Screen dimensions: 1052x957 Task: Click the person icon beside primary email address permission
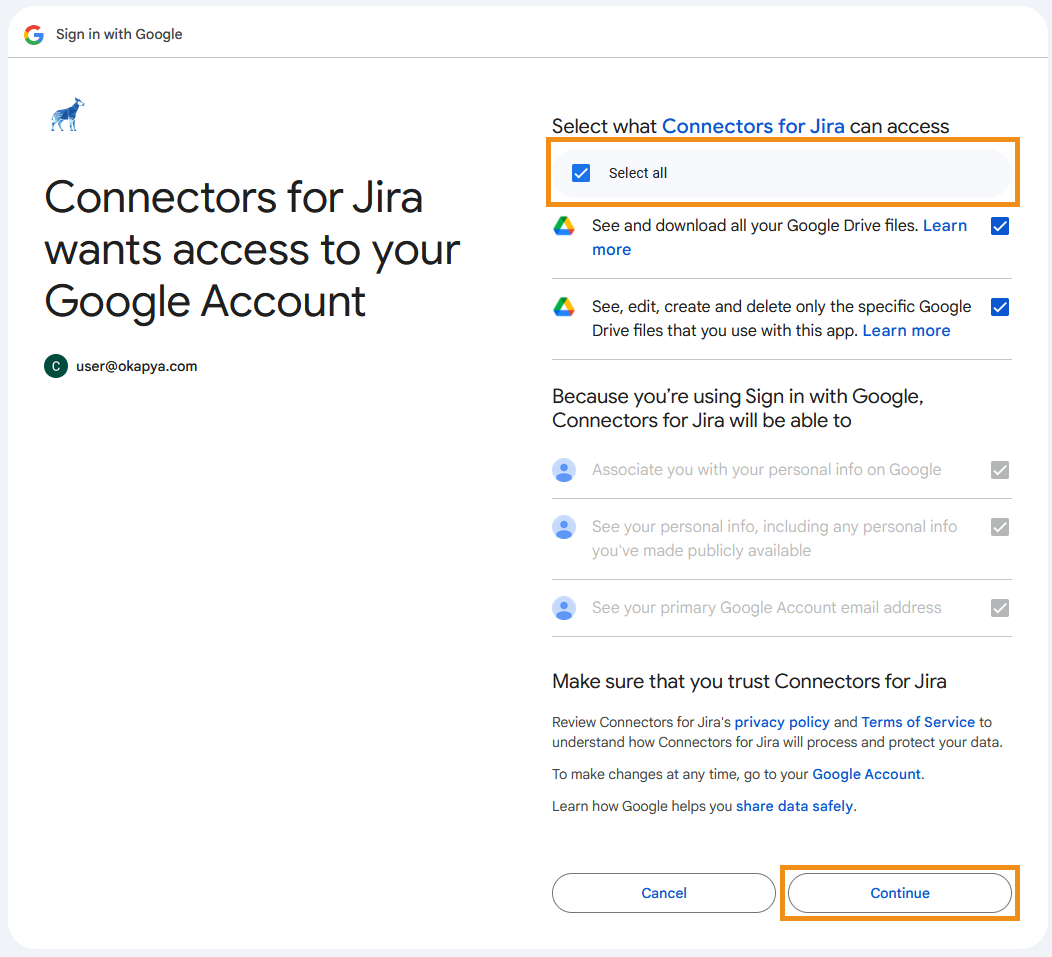(564, 608)
